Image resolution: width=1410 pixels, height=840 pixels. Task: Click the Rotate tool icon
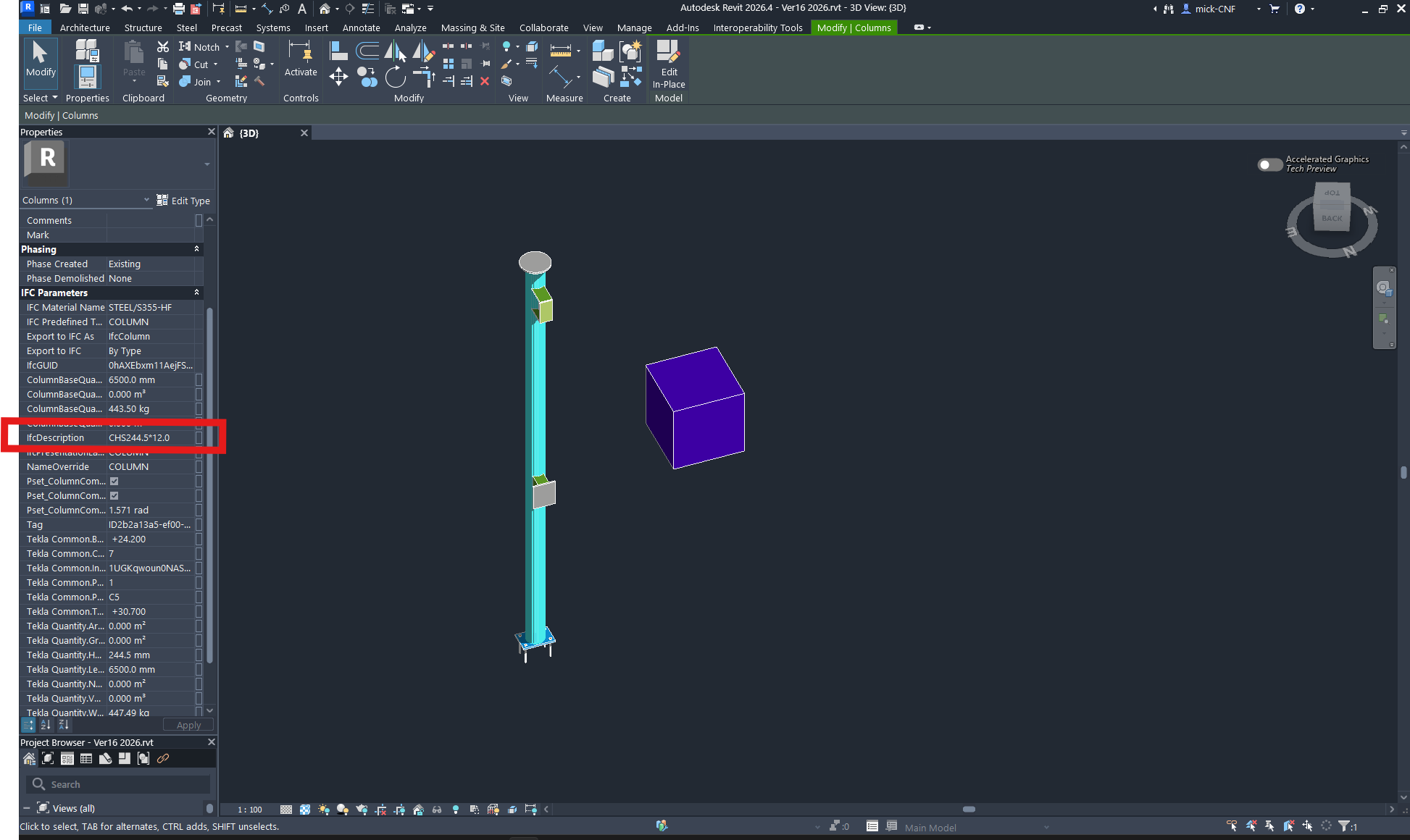(395, 77)
